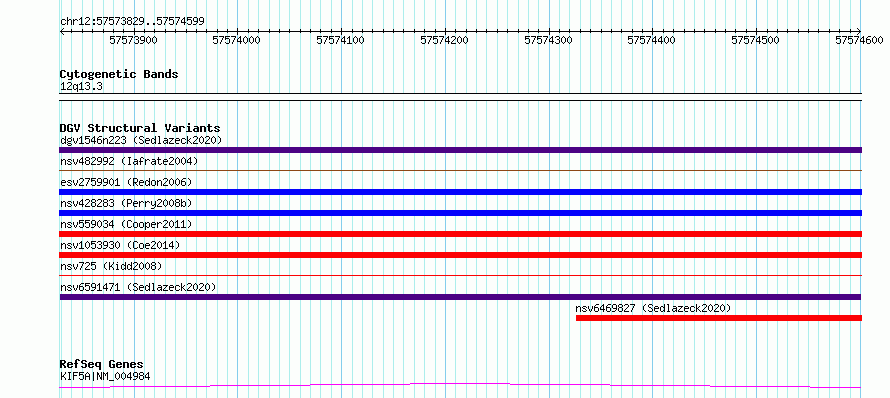Select the nsv559034 (Cooper2011) label
Viewport: 890px width, 398px height.
pyautogui.click(x=126, y=224)
